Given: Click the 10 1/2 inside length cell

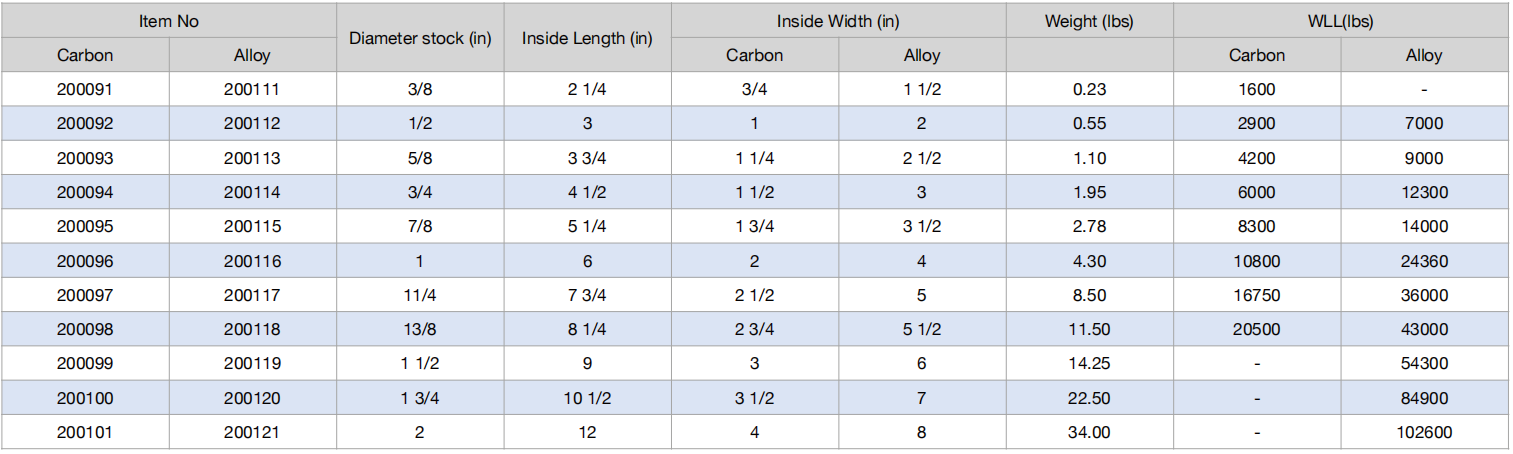Looking at the screenshot, I should (587, 398).
